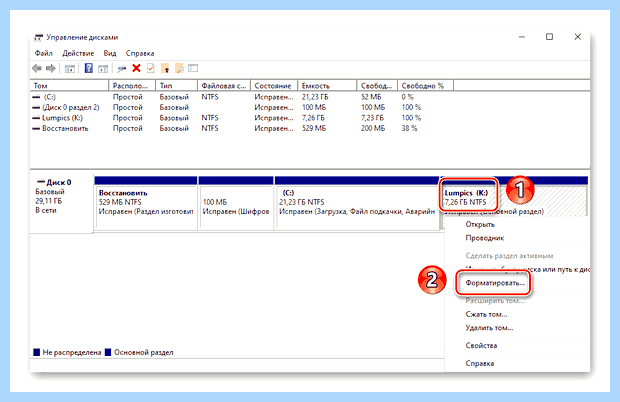
Task: Click the 529 МБ capacity cell in list
Action: click(x=314, y=128)
